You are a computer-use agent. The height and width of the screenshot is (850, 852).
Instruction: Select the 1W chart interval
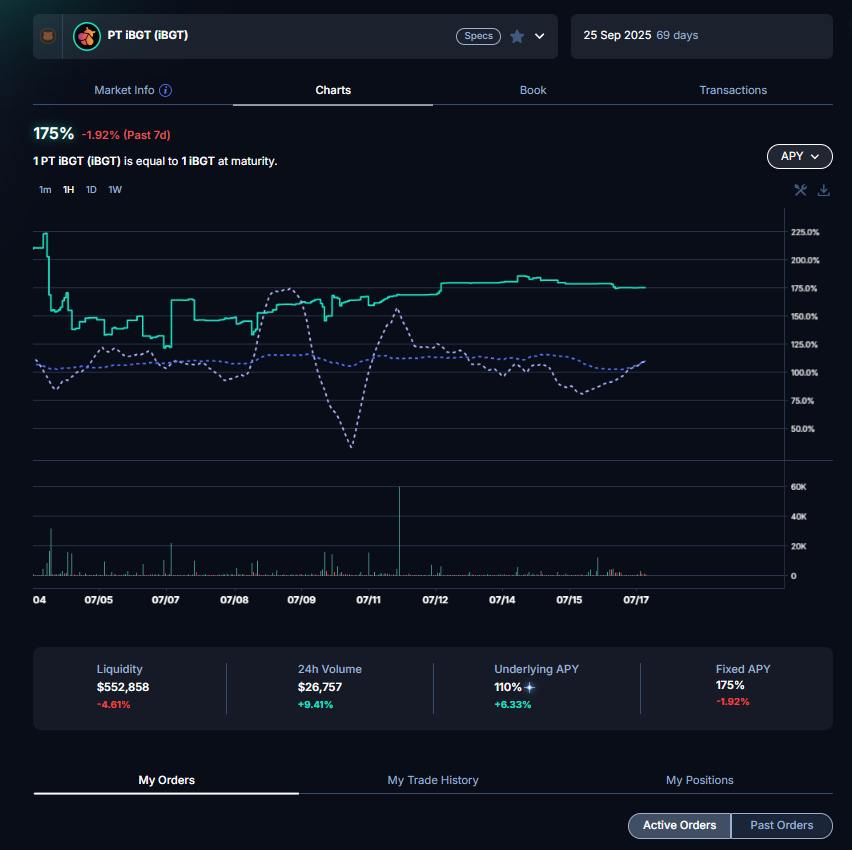115,190
